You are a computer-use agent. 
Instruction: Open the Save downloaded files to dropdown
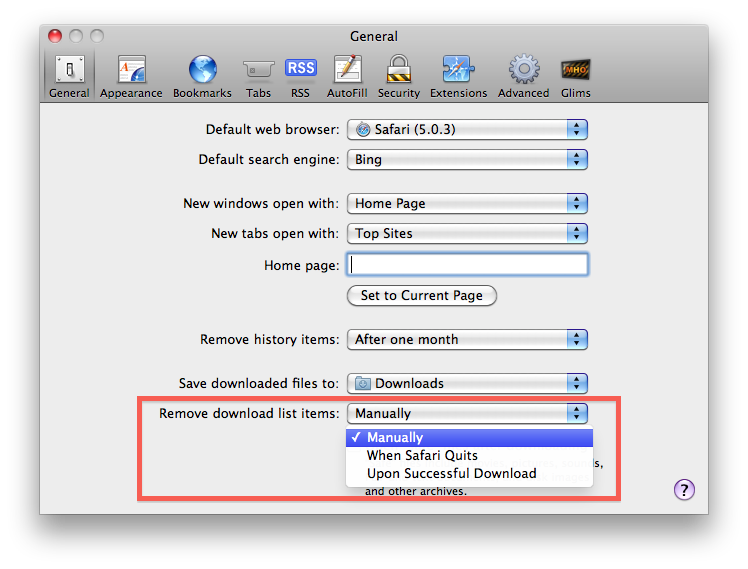[467, 383]
